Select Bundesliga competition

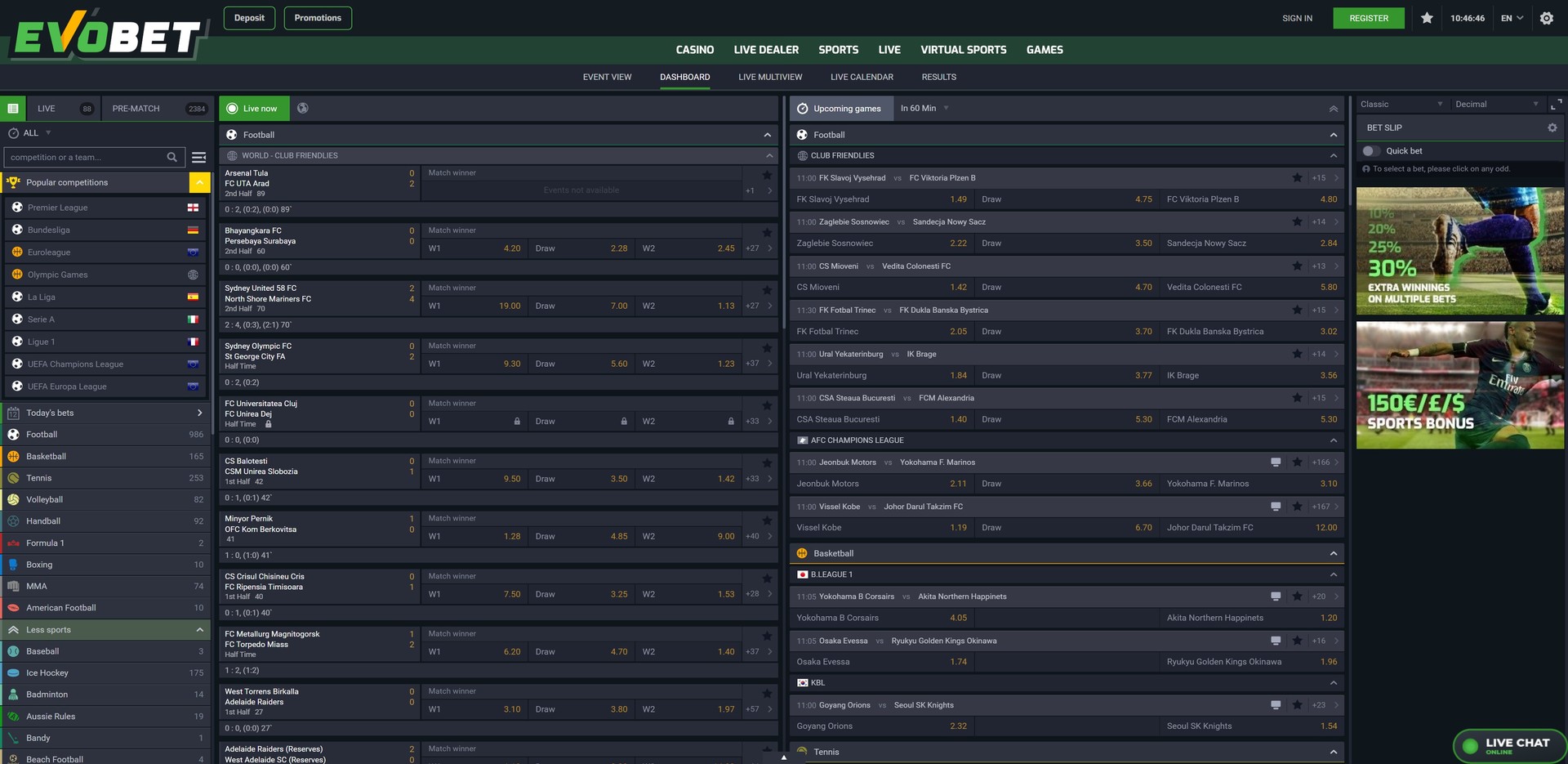(106, 230)
